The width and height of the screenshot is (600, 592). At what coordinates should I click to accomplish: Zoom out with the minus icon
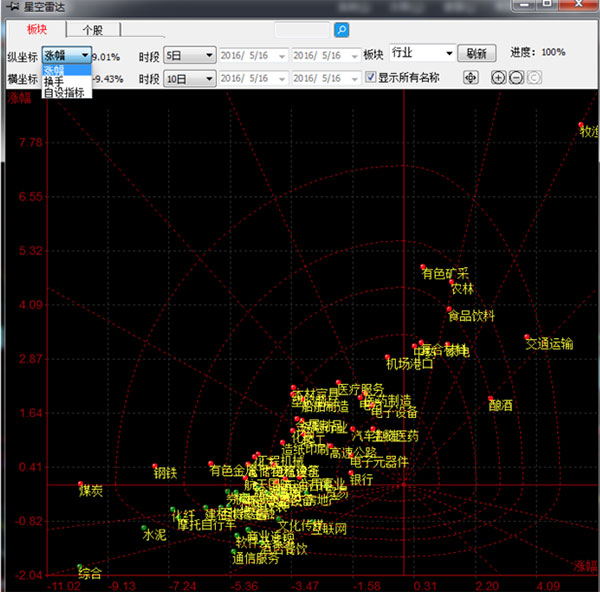tap(516, 78)
